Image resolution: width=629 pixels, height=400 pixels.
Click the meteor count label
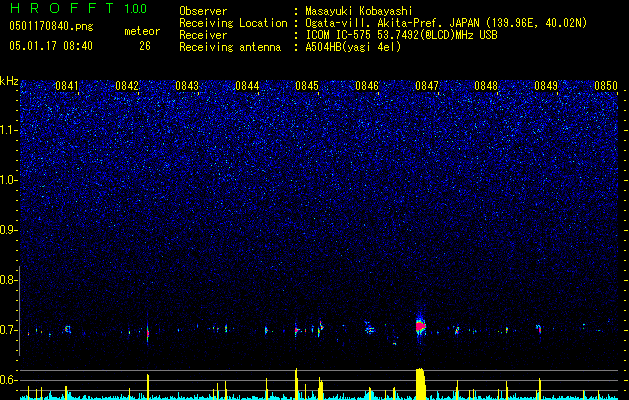pyautogui.click(x=142, y=31)
